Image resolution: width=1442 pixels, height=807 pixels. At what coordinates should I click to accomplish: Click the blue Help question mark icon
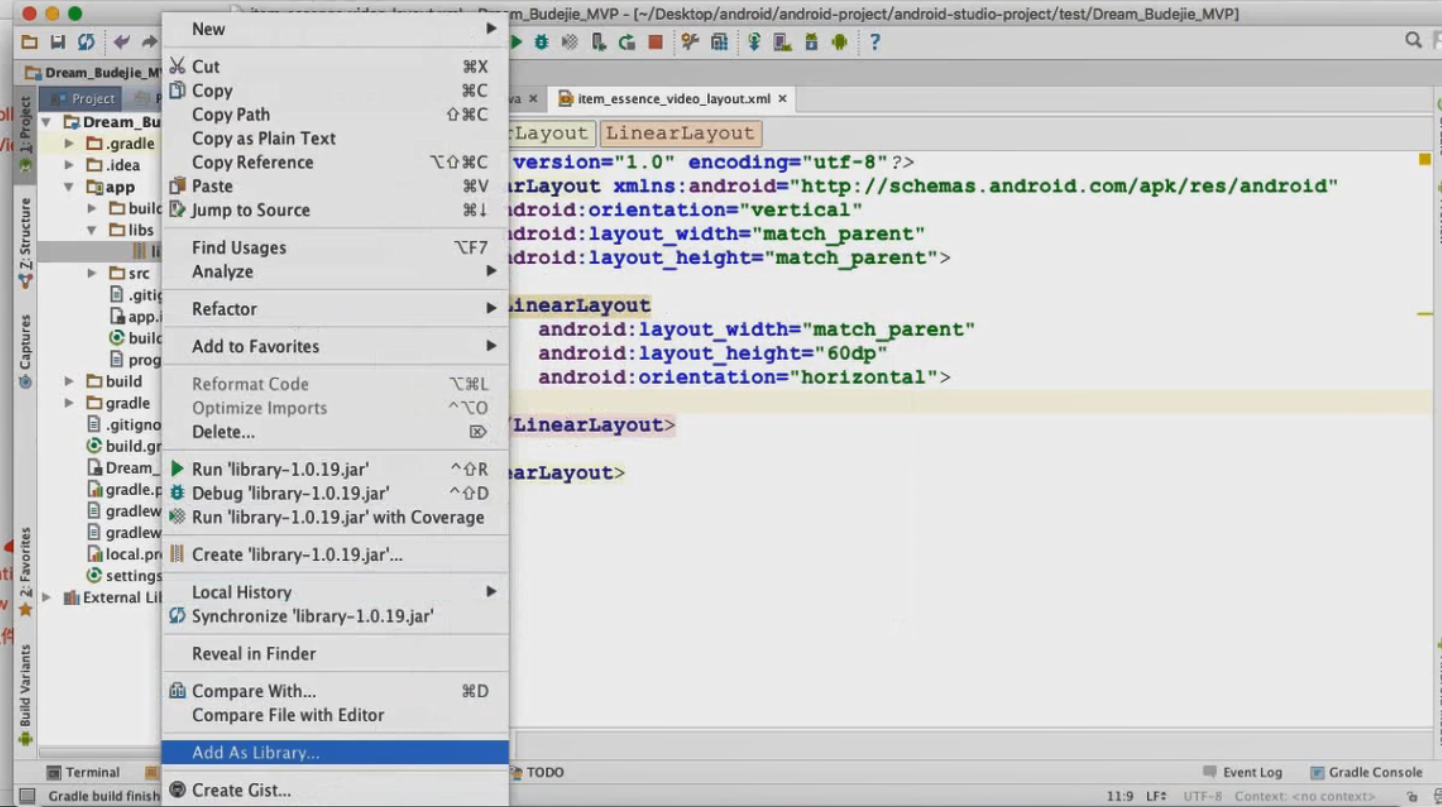pyautogui.click(x=875, y=42)
